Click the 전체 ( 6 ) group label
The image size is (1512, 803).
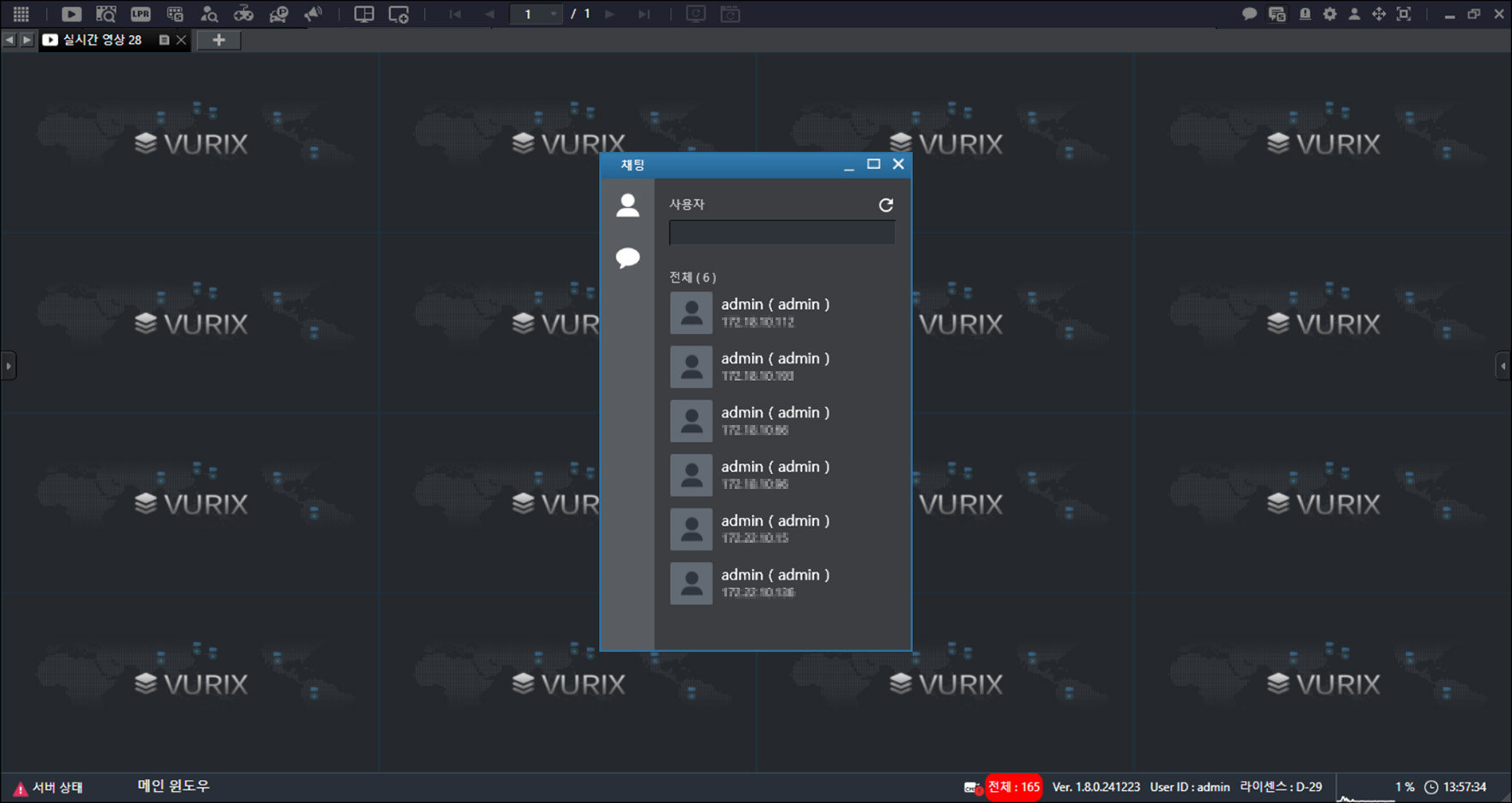[x=693, y=277]
